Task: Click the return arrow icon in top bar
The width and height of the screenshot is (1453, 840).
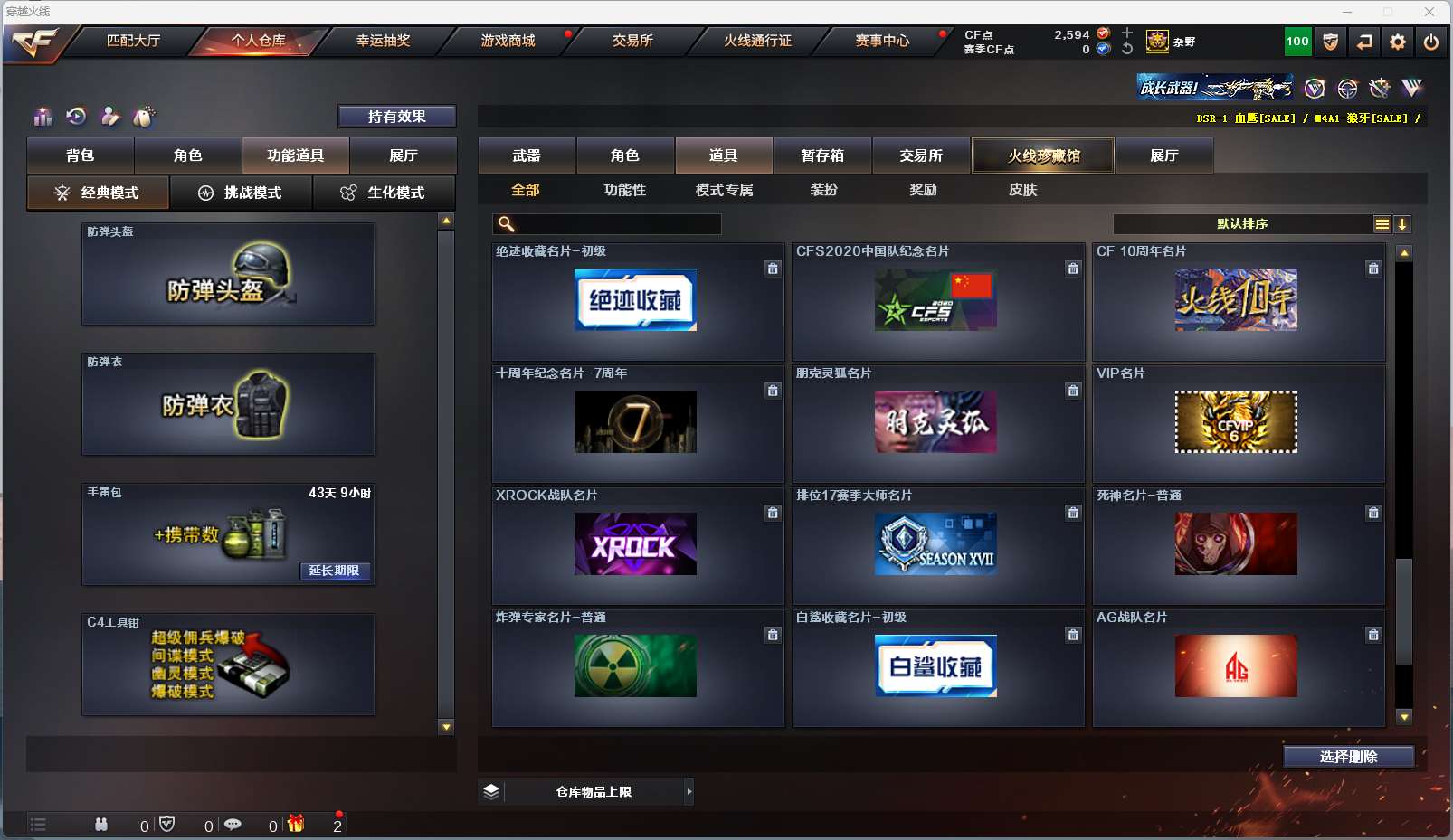Action: [1364, 42]
